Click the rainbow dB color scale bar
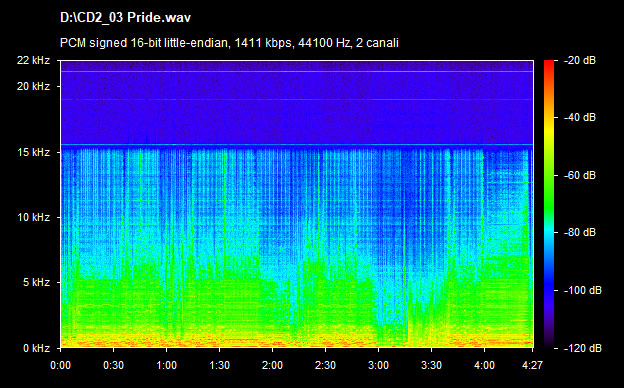 pos(549,204)
